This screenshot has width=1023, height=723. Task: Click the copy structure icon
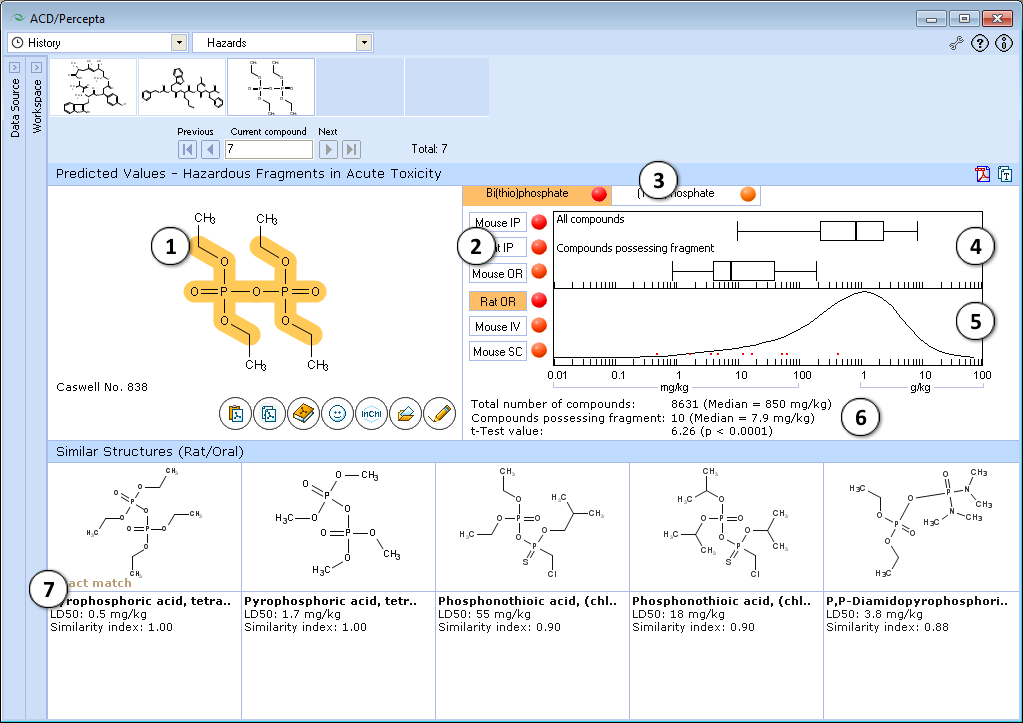point(269,414)
